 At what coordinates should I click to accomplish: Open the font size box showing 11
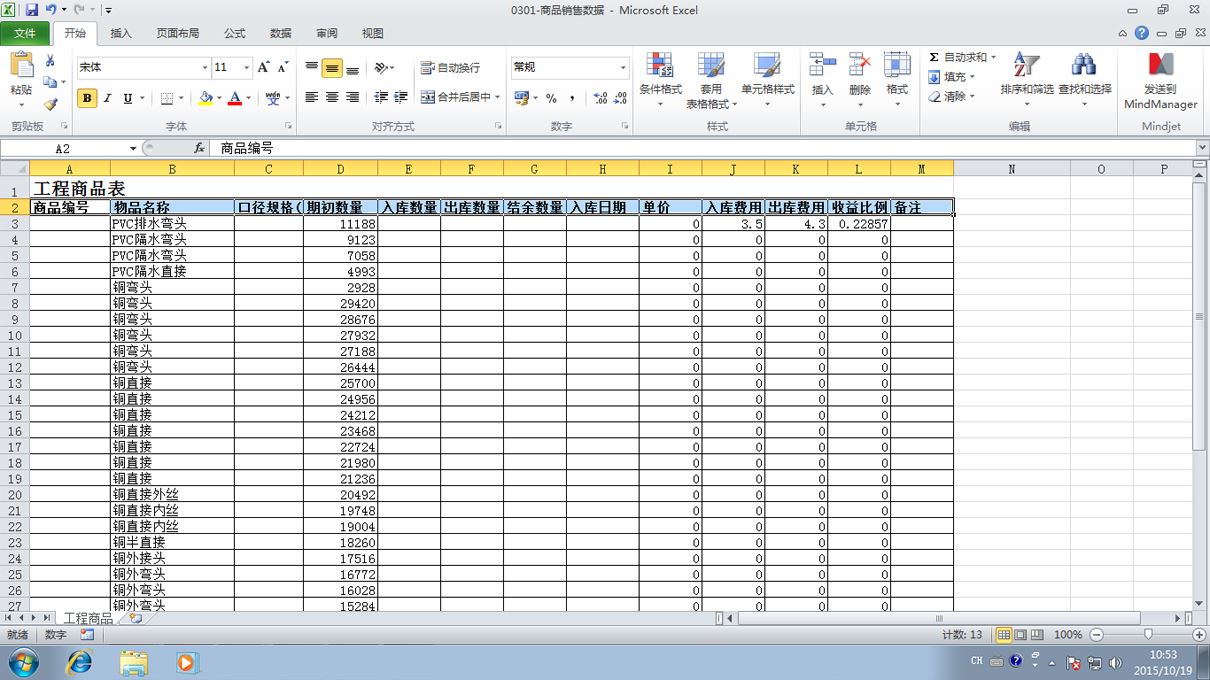[x=232, y=67]
